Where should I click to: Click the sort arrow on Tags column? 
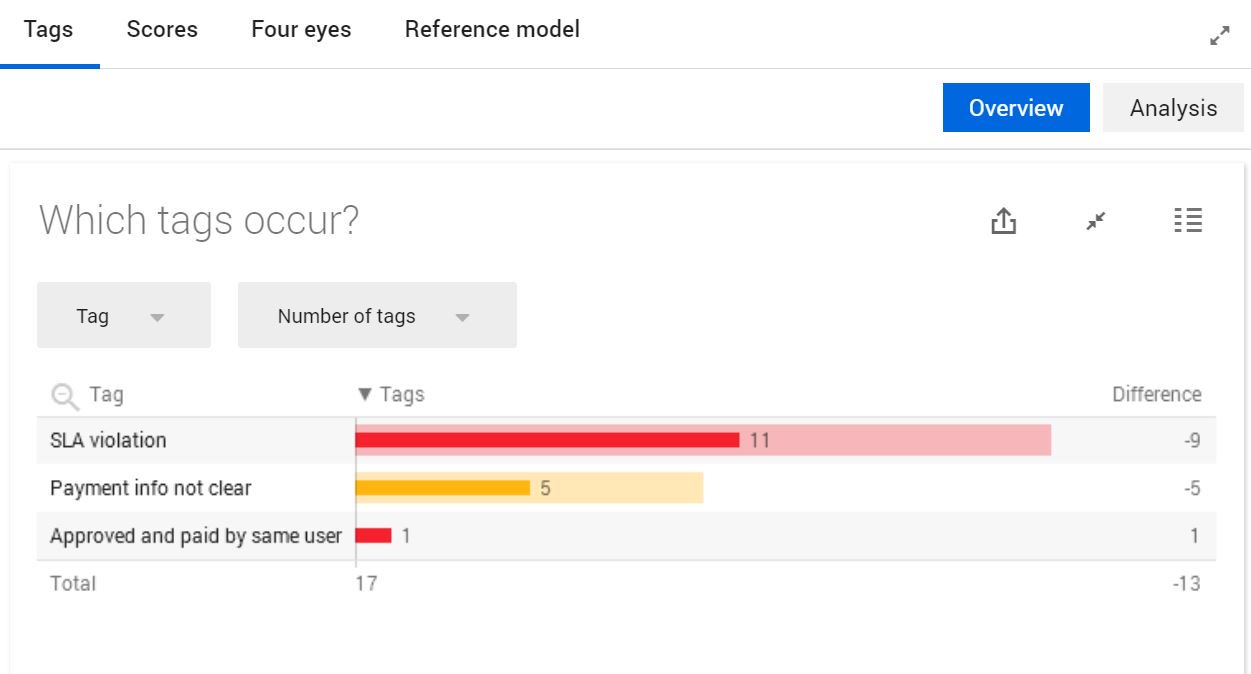coord(365,395)
